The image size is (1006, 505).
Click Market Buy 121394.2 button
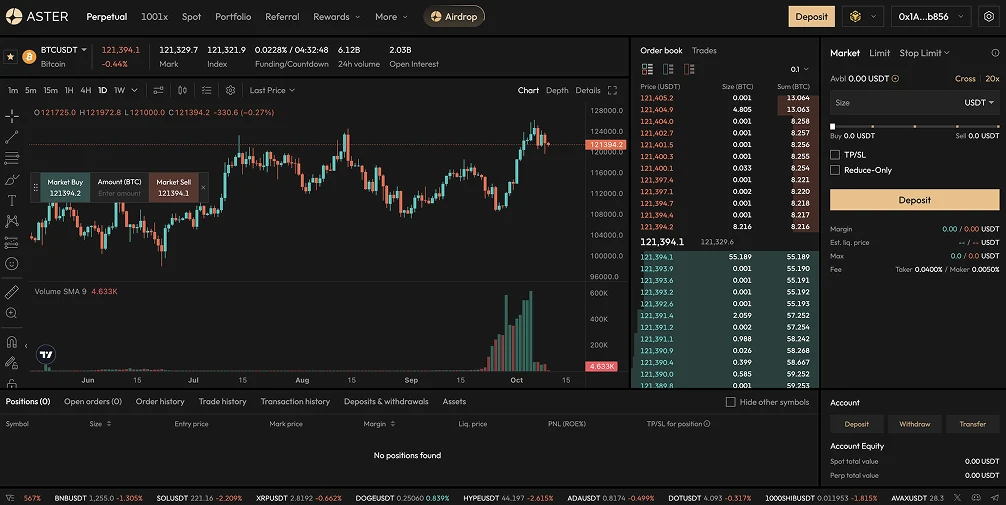65,187
